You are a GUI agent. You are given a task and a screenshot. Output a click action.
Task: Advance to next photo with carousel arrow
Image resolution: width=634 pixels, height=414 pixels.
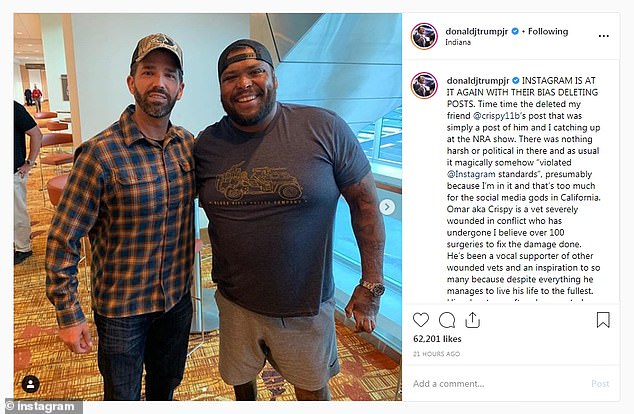pos(386,207)
